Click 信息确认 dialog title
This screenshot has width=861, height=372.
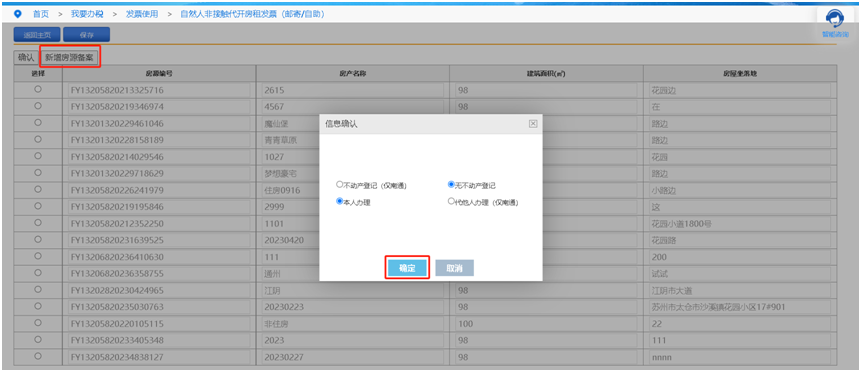[342, 124]
